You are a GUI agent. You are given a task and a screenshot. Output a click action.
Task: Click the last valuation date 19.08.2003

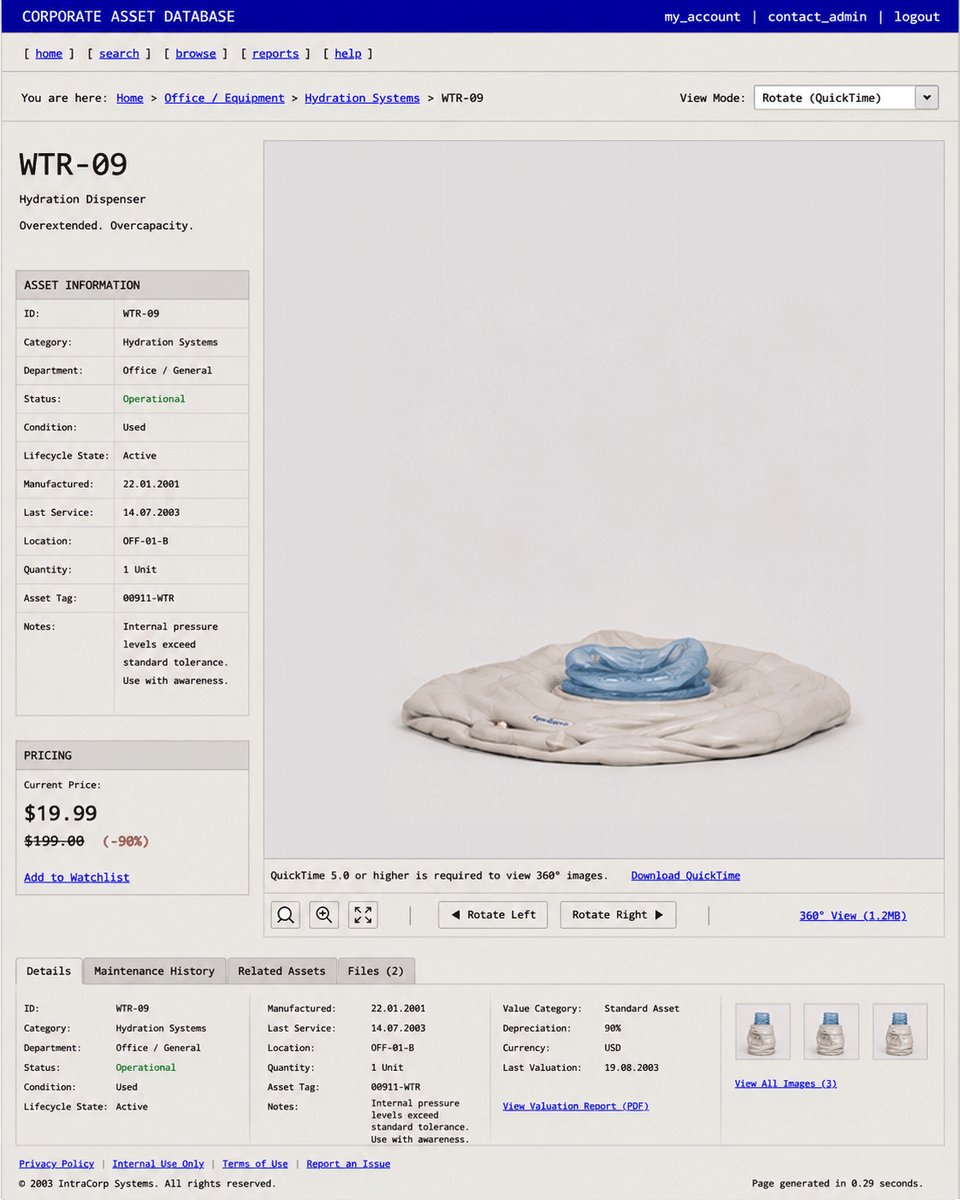(632, 1068)
